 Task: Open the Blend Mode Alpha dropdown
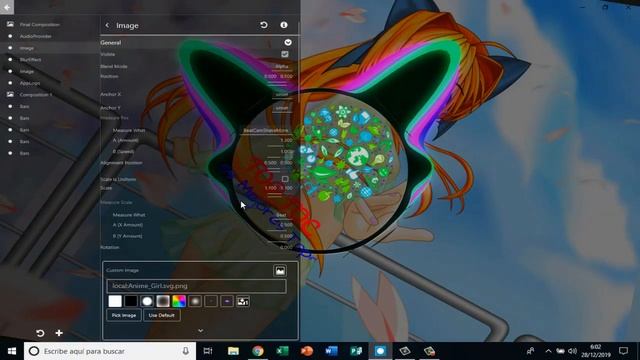click(x=282, y=66)
